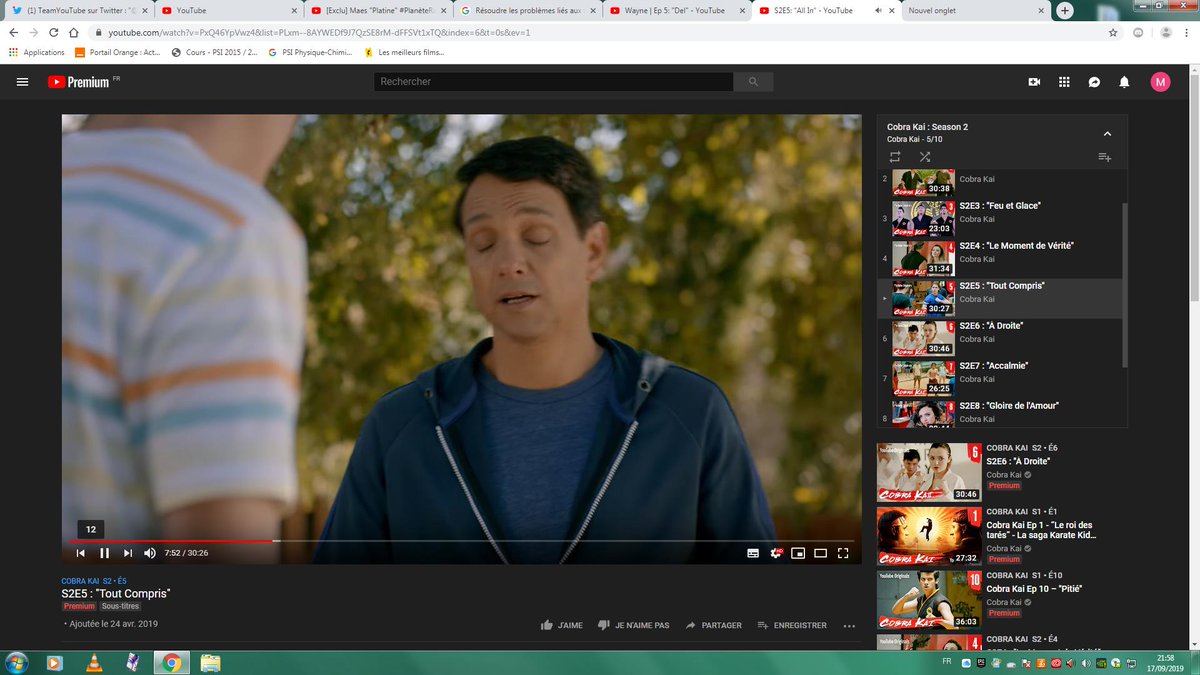Viewport: 1200px width, 675px height.
Task: Click the Premium badge under the title
Action: (x=79, y=606)
